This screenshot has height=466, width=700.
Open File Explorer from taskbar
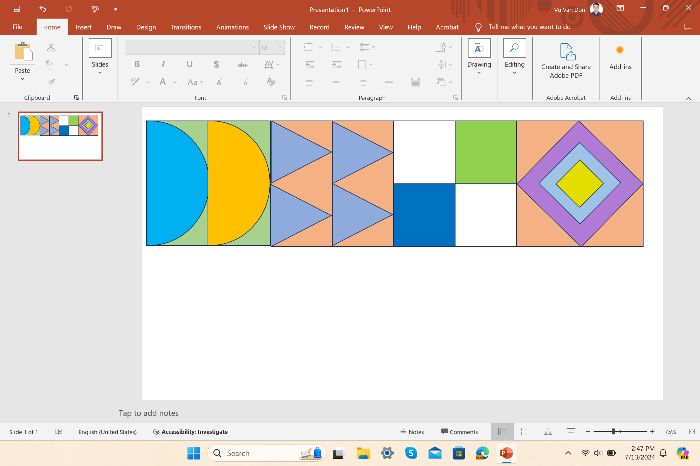click(x=363, y=453)
